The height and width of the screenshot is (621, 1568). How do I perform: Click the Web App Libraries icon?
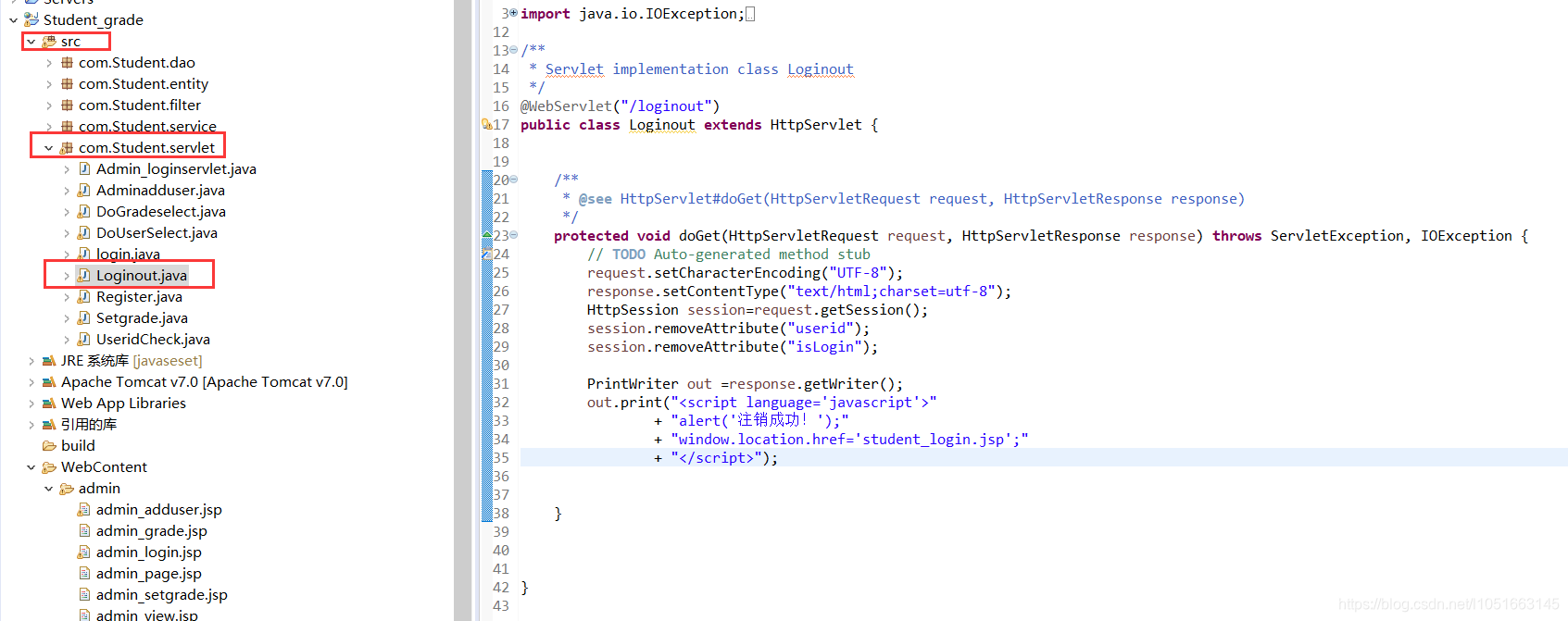[49, 404]
